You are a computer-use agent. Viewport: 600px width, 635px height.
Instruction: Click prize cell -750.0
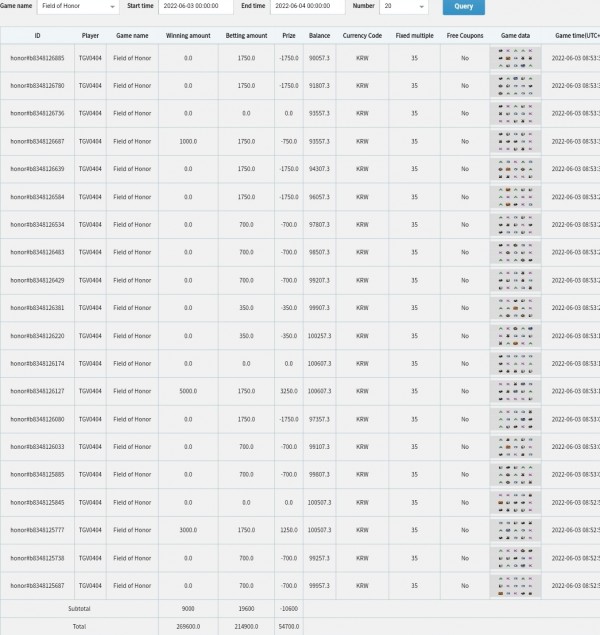coord(289,141)
